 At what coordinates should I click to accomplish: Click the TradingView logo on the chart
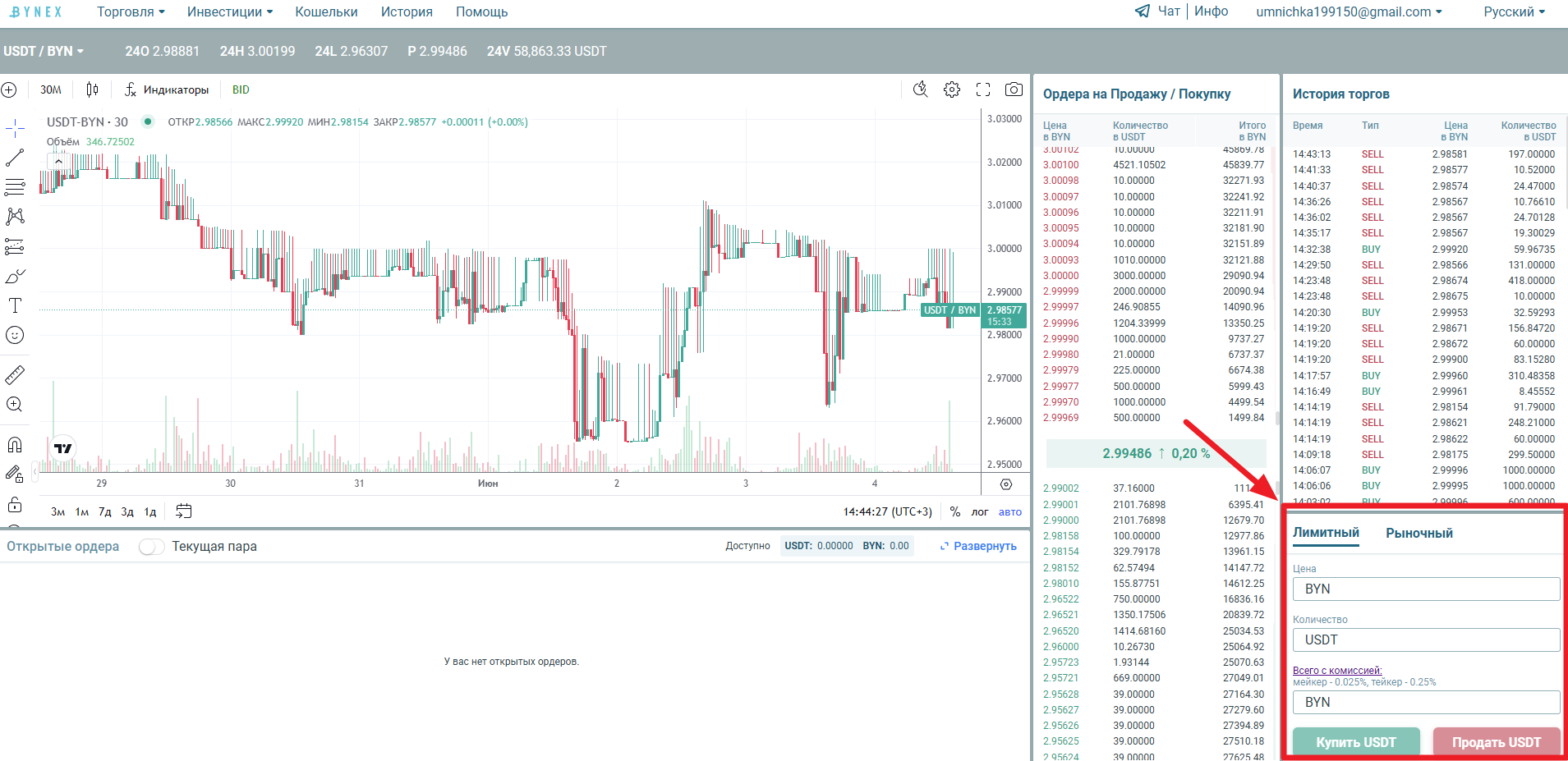63,448
